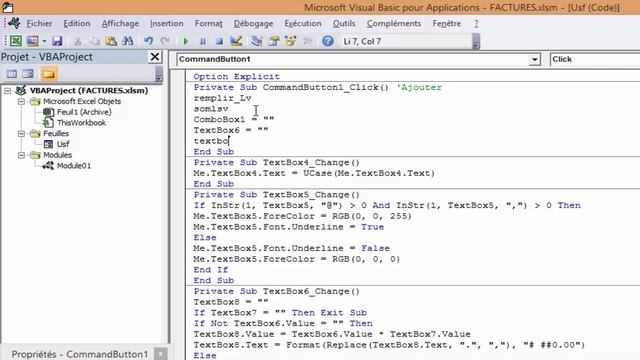Open toolbar options arrow at toolbar end

476,42
